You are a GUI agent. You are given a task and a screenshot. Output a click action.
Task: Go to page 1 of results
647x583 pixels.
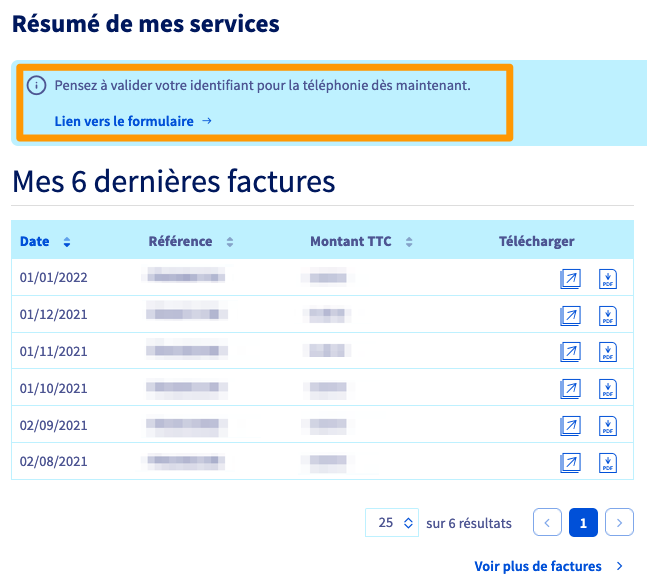coord(584,522)
